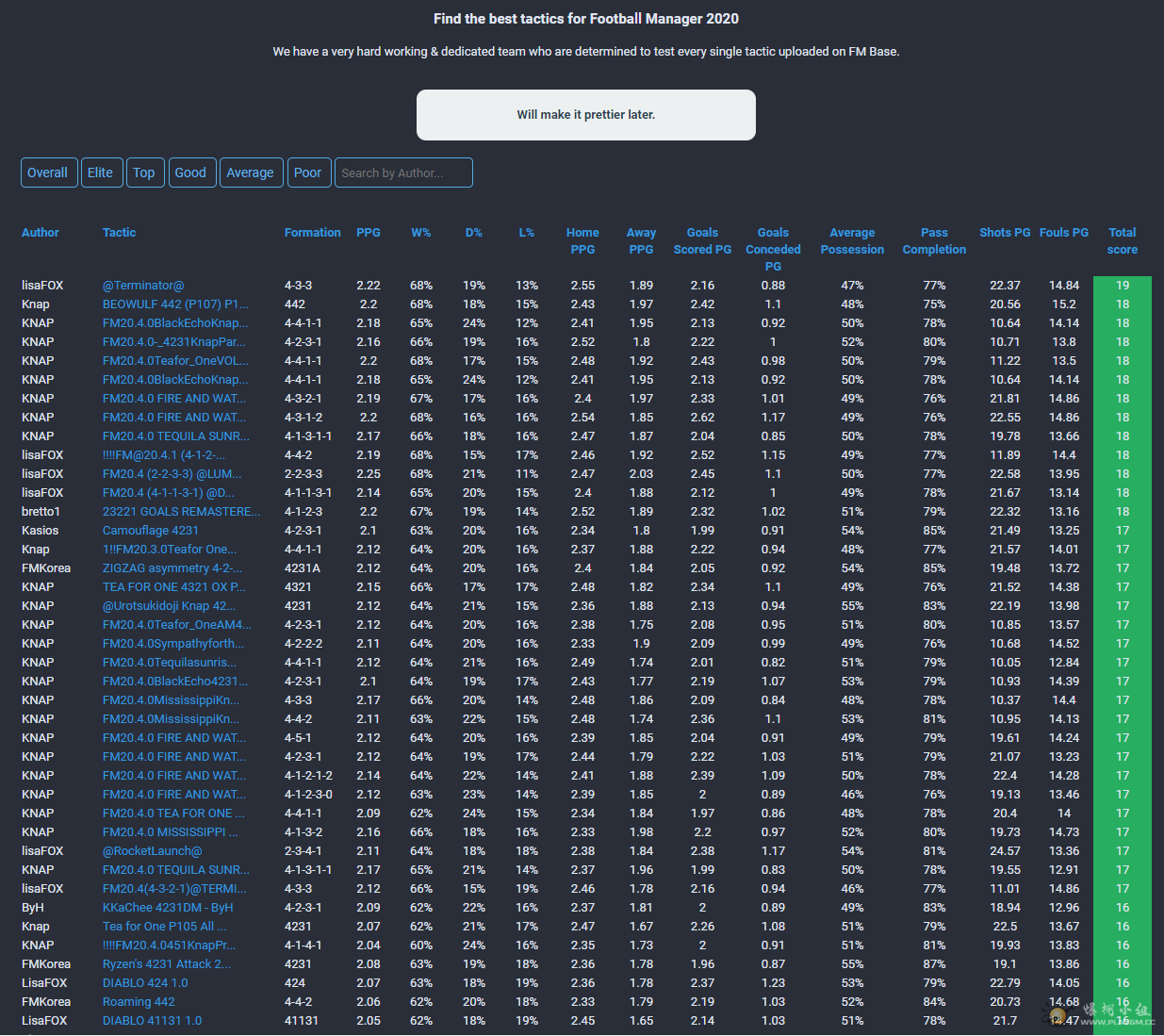Sort by the Formation column header
The width and height of the screenshot is (1164, 1036).
click(x=312, y=233)
